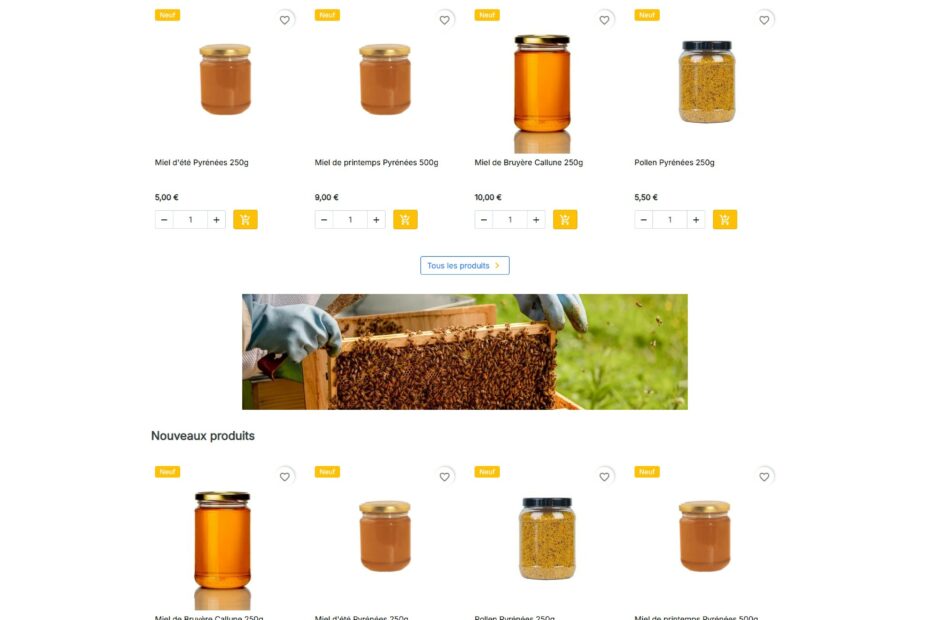
Task: Toggle wishlist heart on top Miel de Bruyère
Action: (x=604, y=20)
